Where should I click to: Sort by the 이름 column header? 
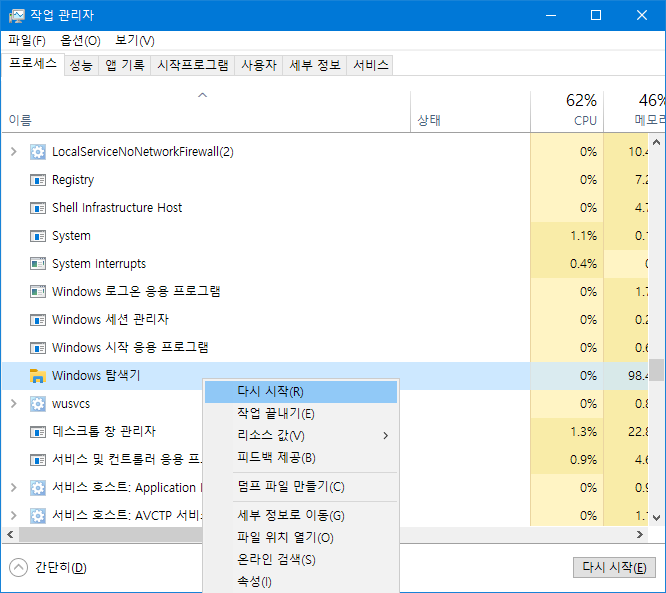click(206, 112)
